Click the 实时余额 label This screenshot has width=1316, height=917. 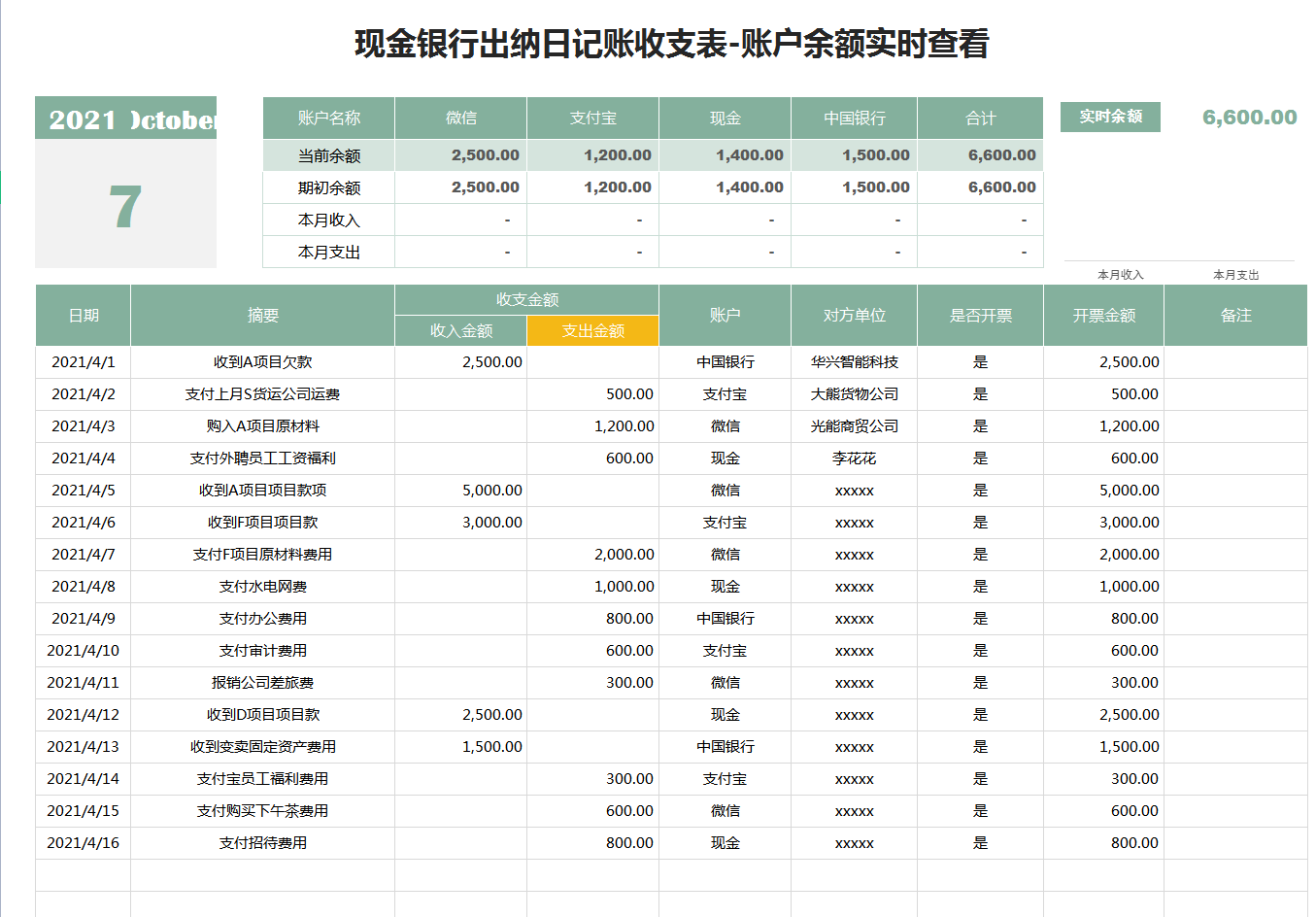tap(1110, 117)
